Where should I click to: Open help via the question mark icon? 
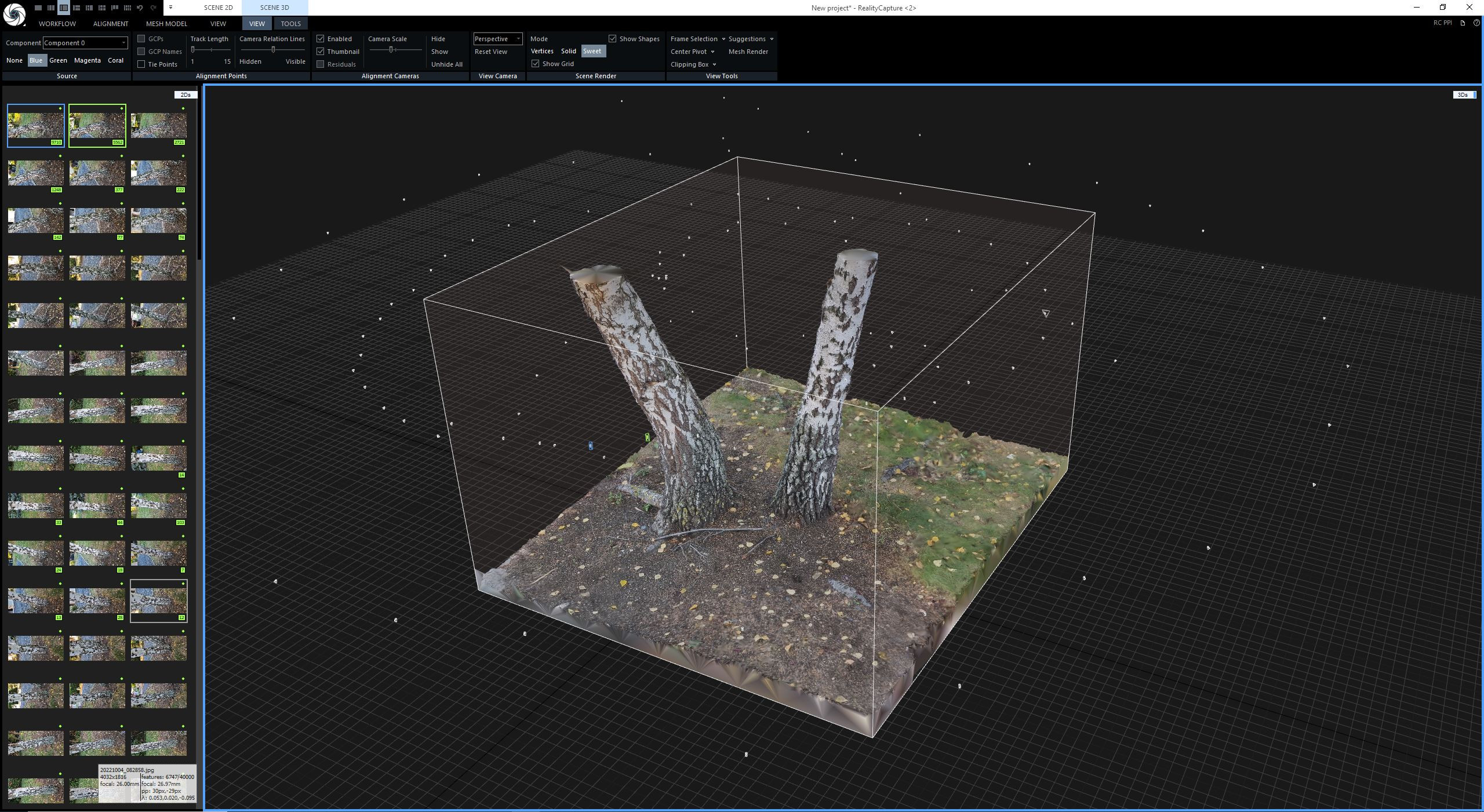1476,23
